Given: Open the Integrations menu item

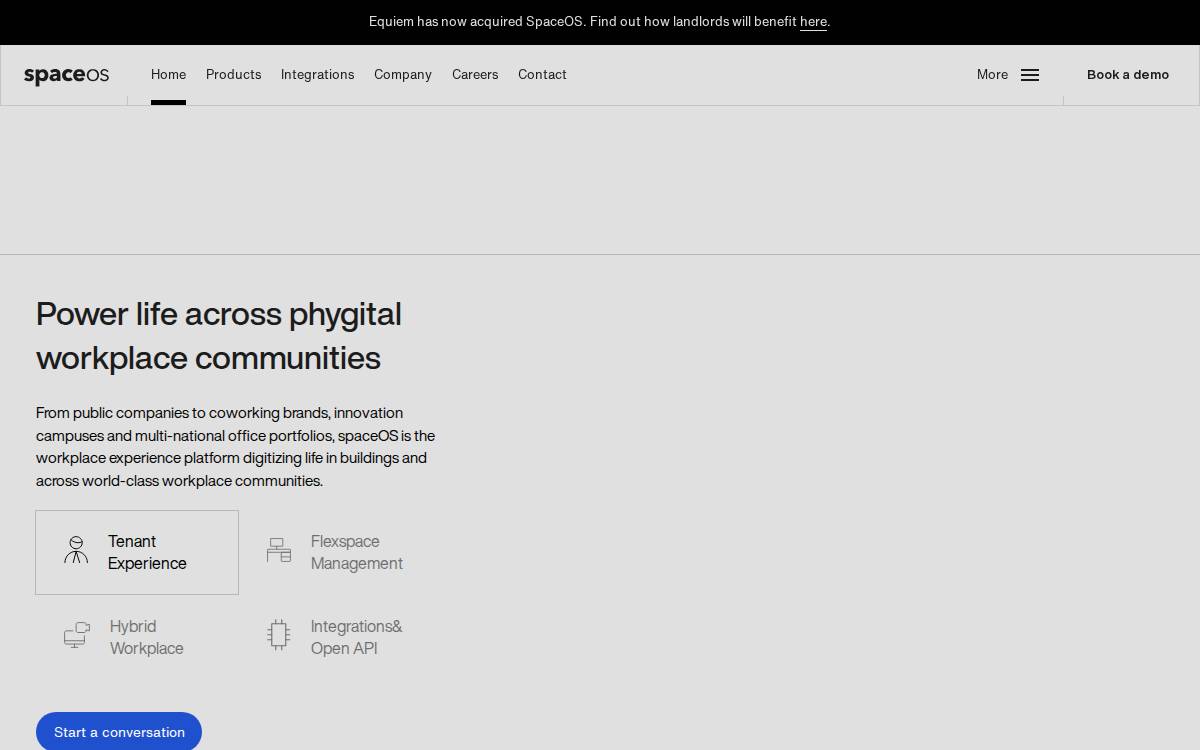Looking at the screenshot, I should [317, 74].
